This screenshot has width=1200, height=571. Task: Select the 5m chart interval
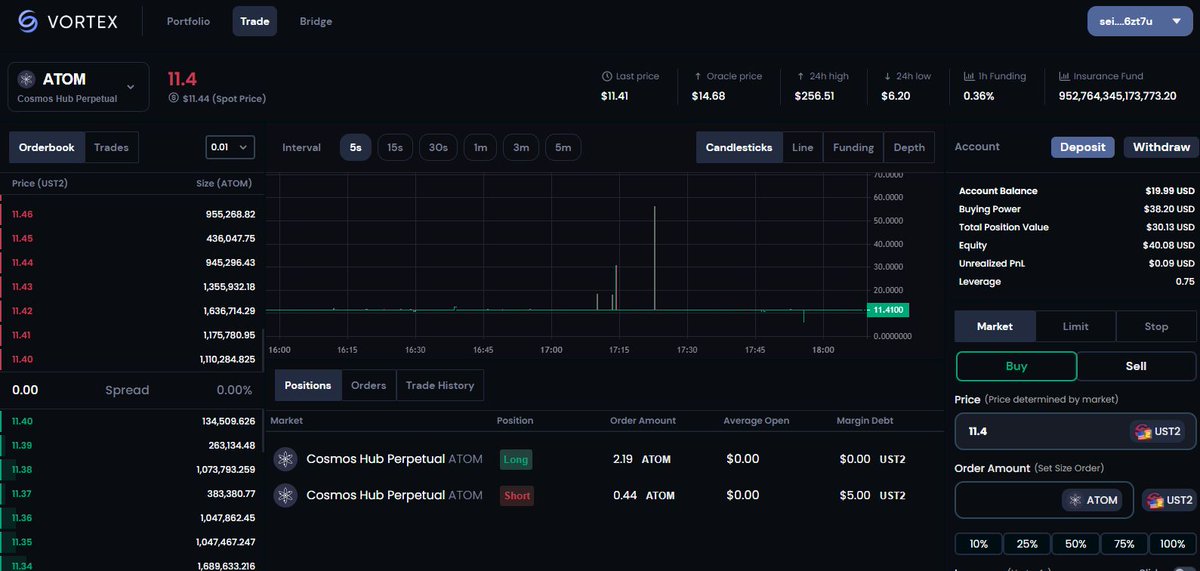coord(563,147)
